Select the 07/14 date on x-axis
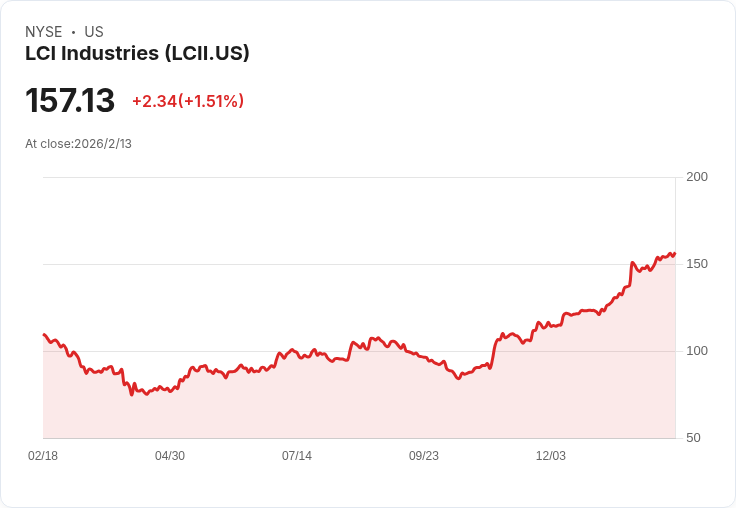This screenshot has width=736, height=508. click(297, 456)
